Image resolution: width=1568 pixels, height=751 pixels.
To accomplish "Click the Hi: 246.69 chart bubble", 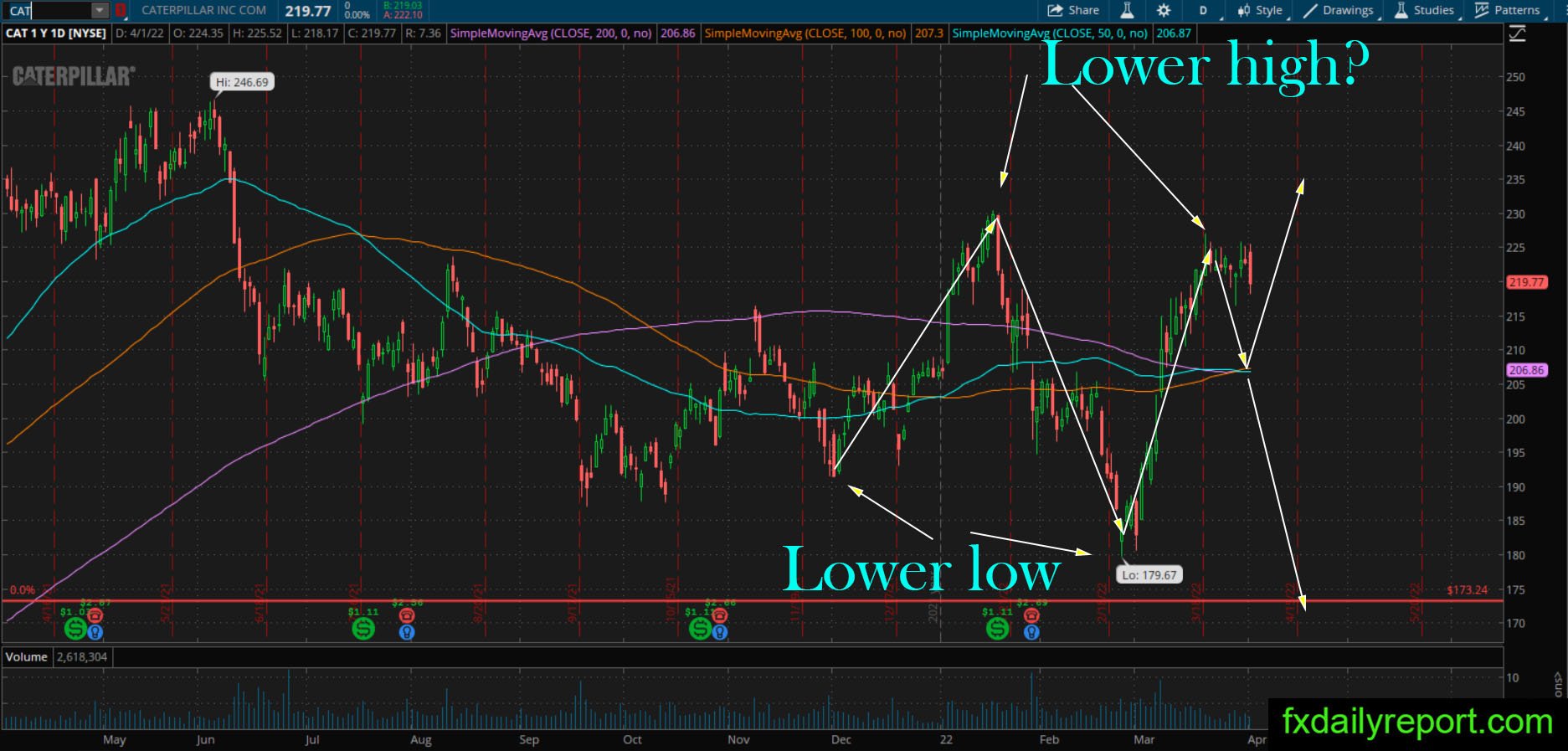I will [242, 82].
